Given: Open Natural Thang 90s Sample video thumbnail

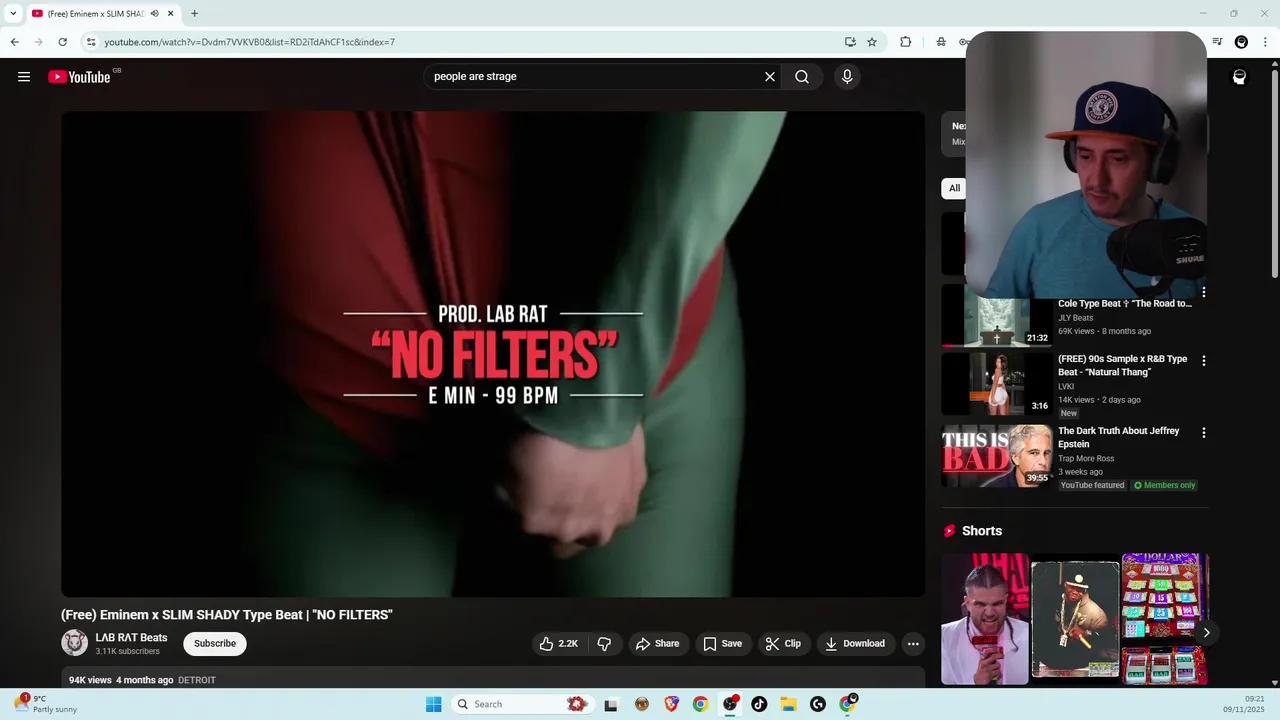Looking at the screenshot, I should [x=997, y=384].
